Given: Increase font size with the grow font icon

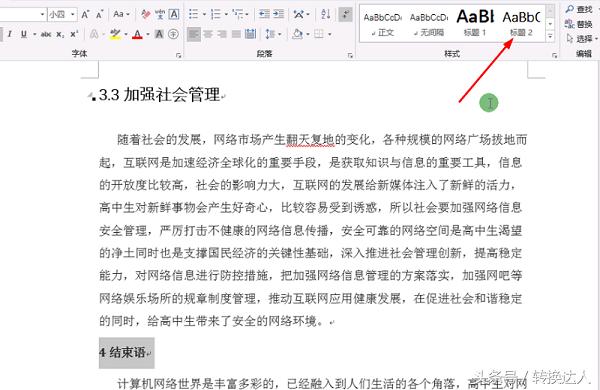Looking at the screenshot, I should (85, 15).
